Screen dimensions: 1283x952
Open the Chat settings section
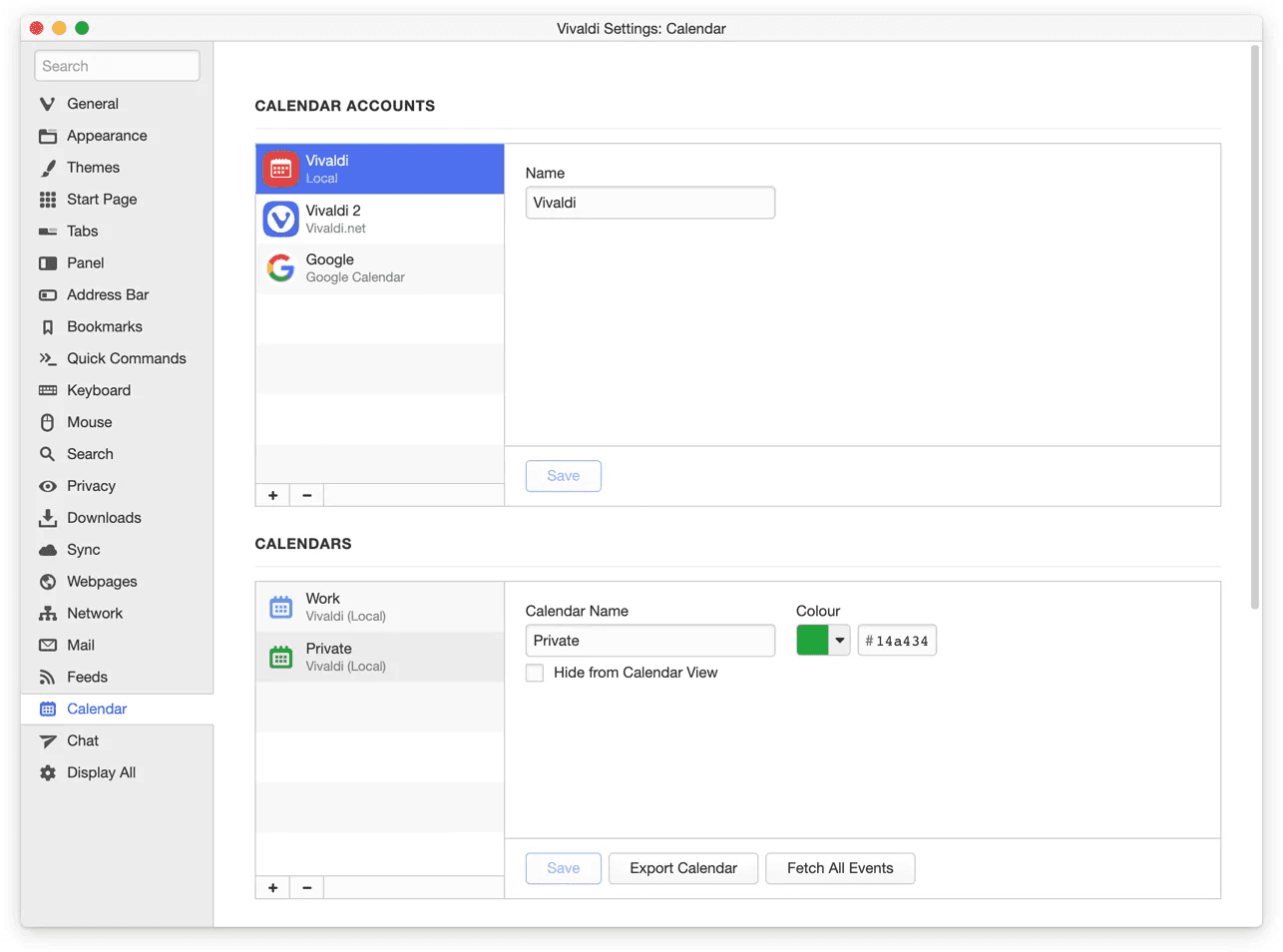[x=84, y=740]
